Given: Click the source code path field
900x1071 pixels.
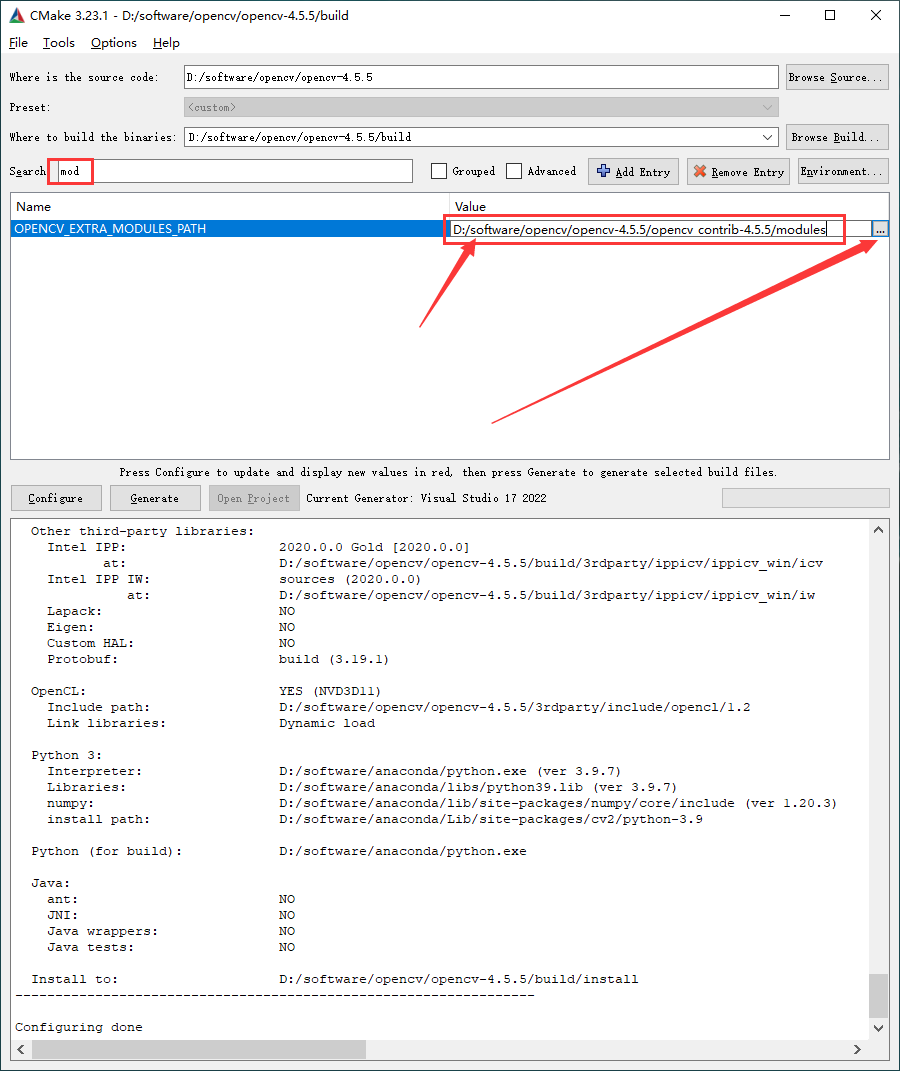Looking at the screenshot, I should (481, 77).
